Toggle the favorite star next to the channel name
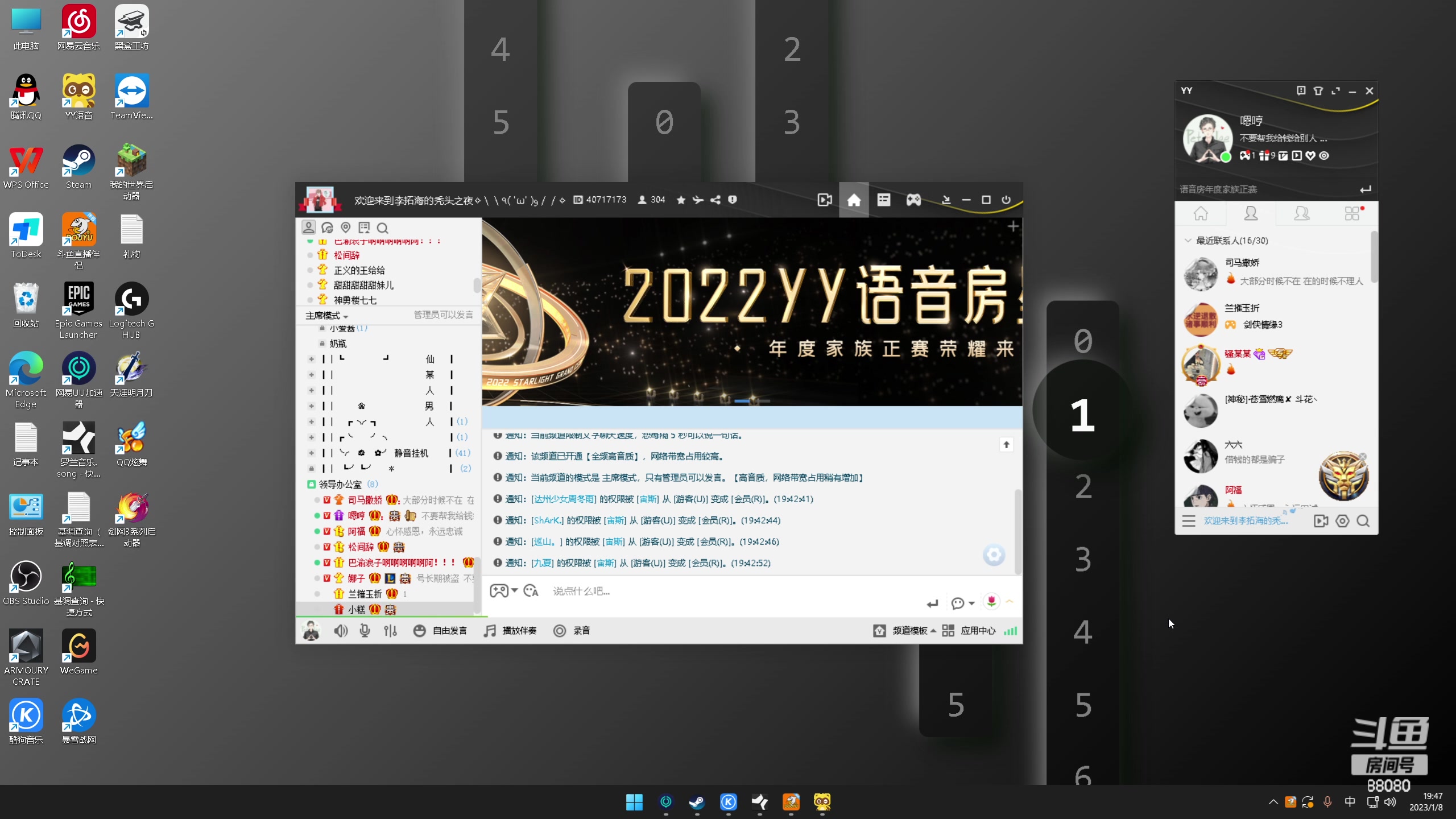The image size is (1456, 819). click(x=681, y=200)
